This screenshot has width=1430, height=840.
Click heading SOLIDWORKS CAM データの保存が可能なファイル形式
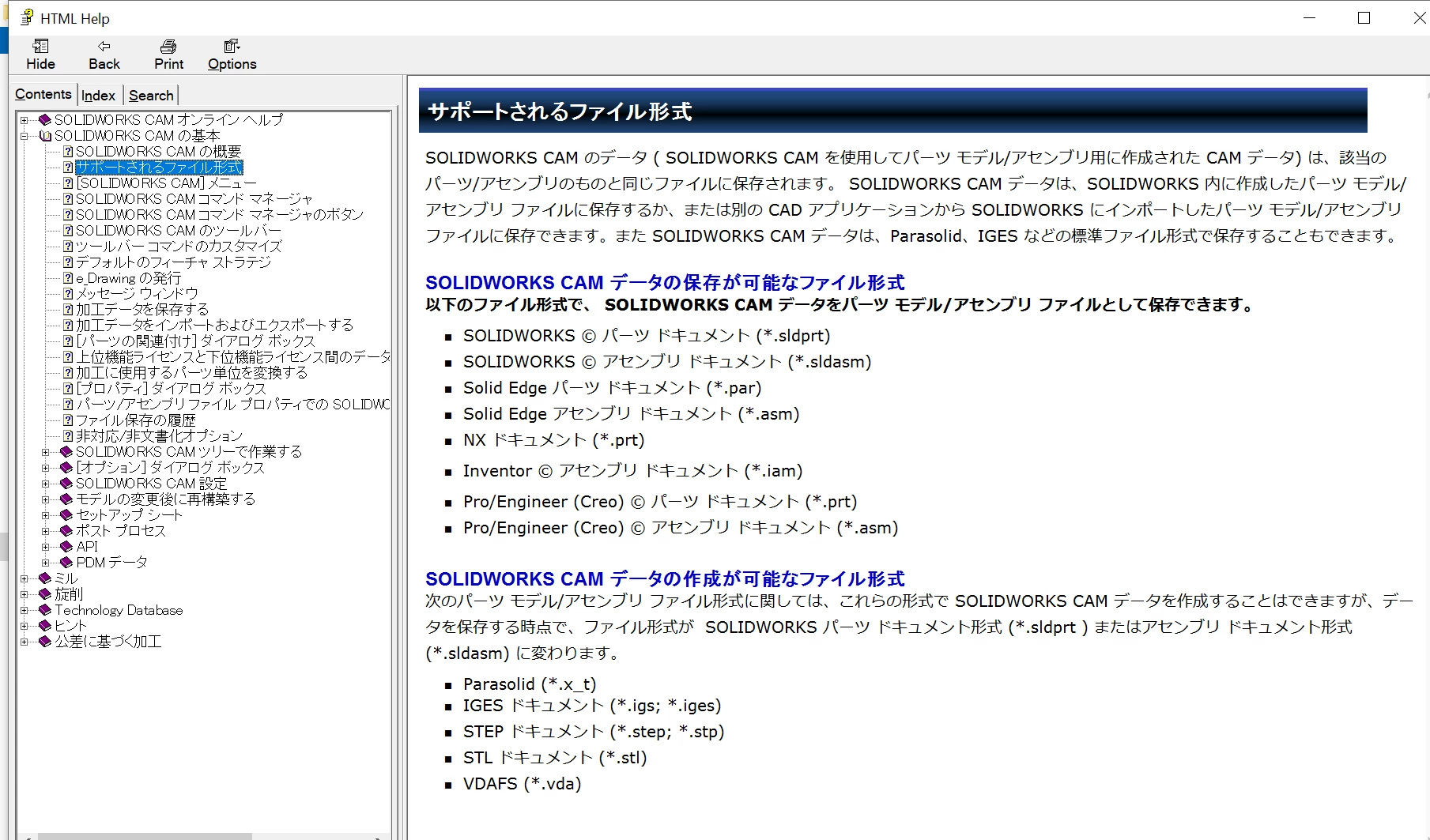tap(665, 282)
